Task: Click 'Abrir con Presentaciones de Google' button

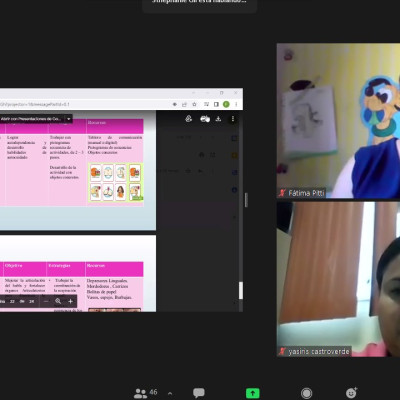Action: point(31,119)
